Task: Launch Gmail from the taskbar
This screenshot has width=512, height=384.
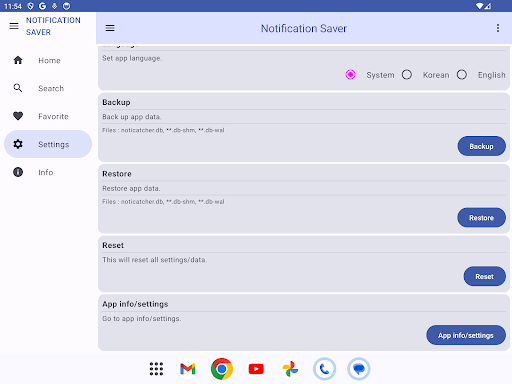Action: pyautogui.click(x=188, y=369)
